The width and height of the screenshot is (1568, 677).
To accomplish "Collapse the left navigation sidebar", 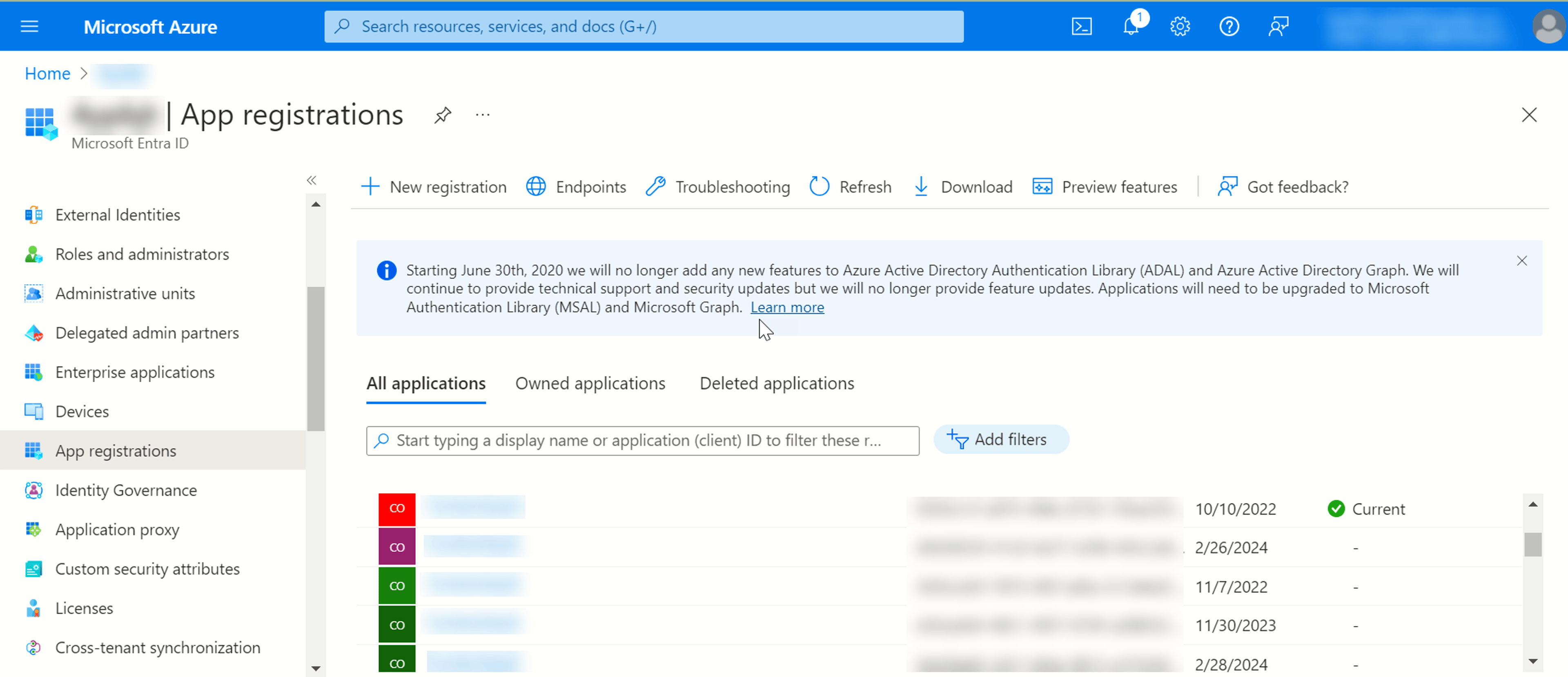I will 312,180.
